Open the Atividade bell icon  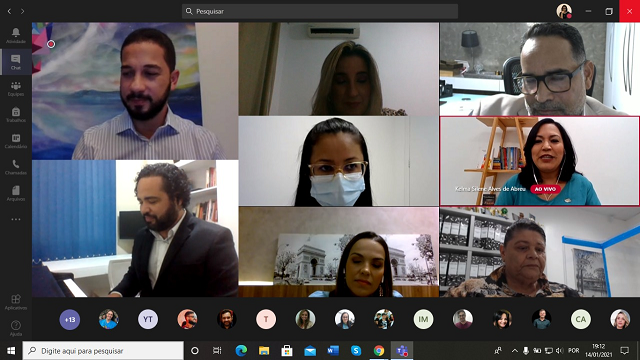tap(16, 36)
